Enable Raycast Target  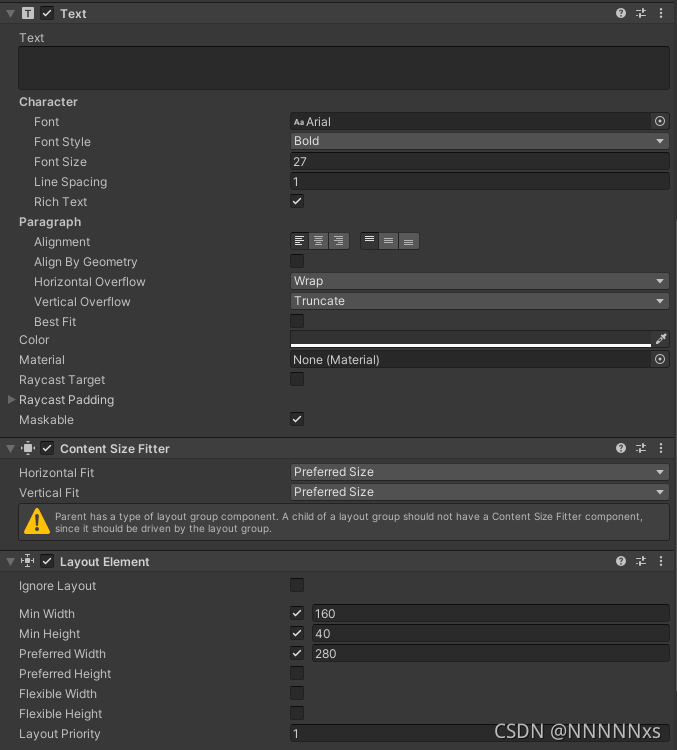click(x=297, y=379)
